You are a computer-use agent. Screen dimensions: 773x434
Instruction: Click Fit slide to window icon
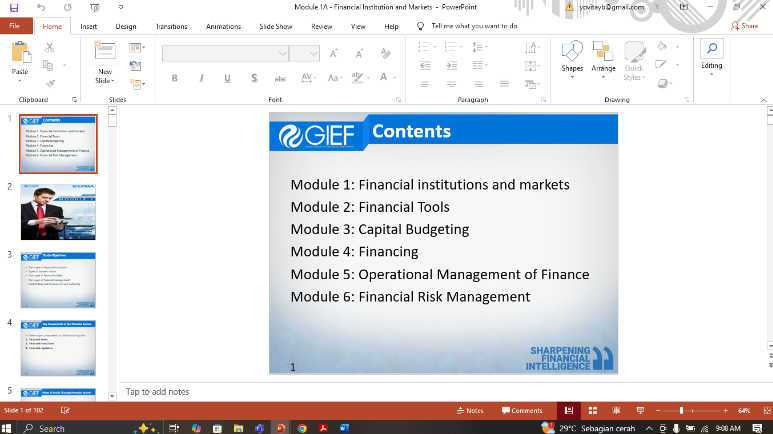coord(765,410)
